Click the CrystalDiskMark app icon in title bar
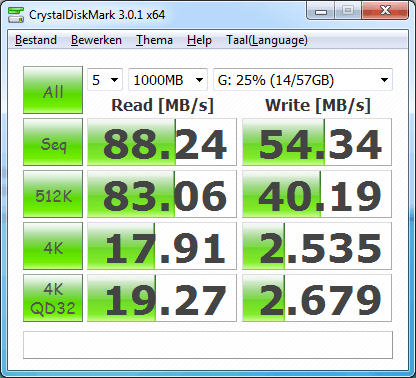The width and height of the screenshot is (416, 378). point(16,14)
